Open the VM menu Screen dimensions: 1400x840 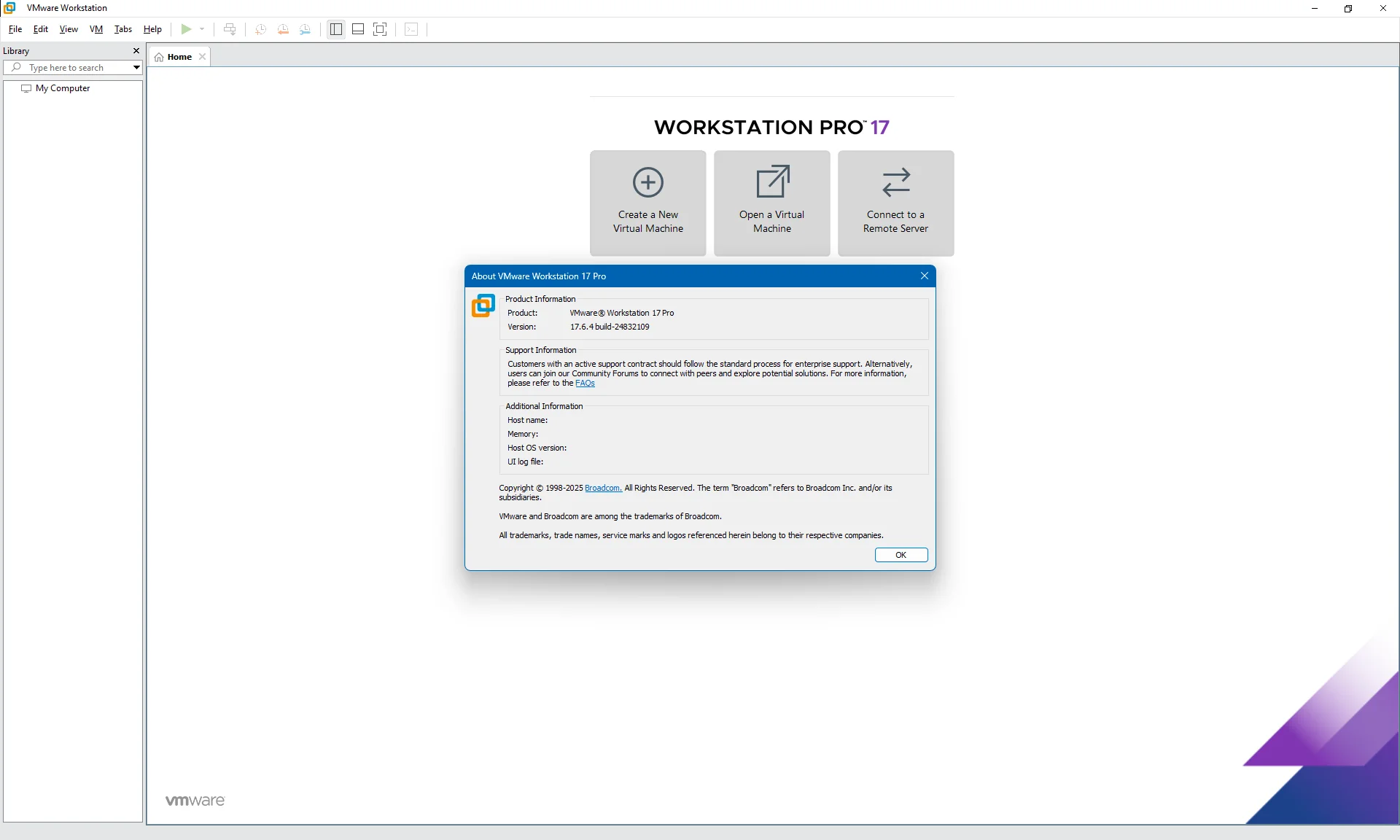[96, 29]
